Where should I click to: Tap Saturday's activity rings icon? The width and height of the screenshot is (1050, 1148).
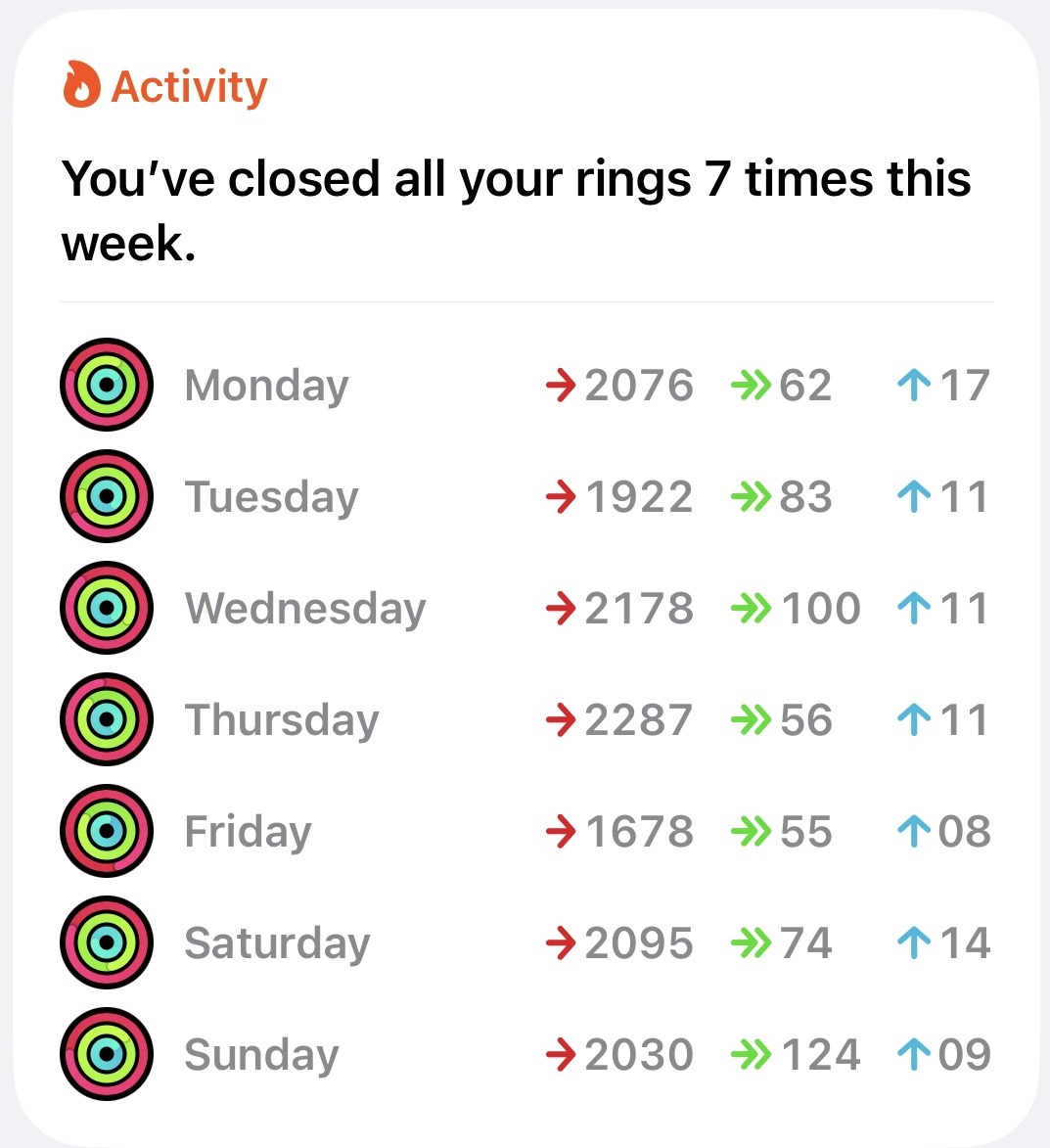coord(107,942)
